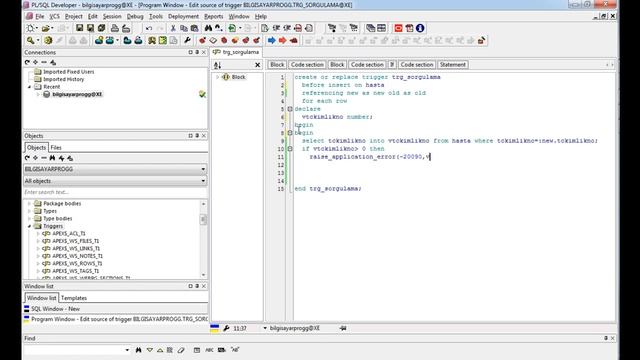The height and width of the screenshot is (360, 640).
Task: Open Imported History folder in Connections
Action: (63, 79)
